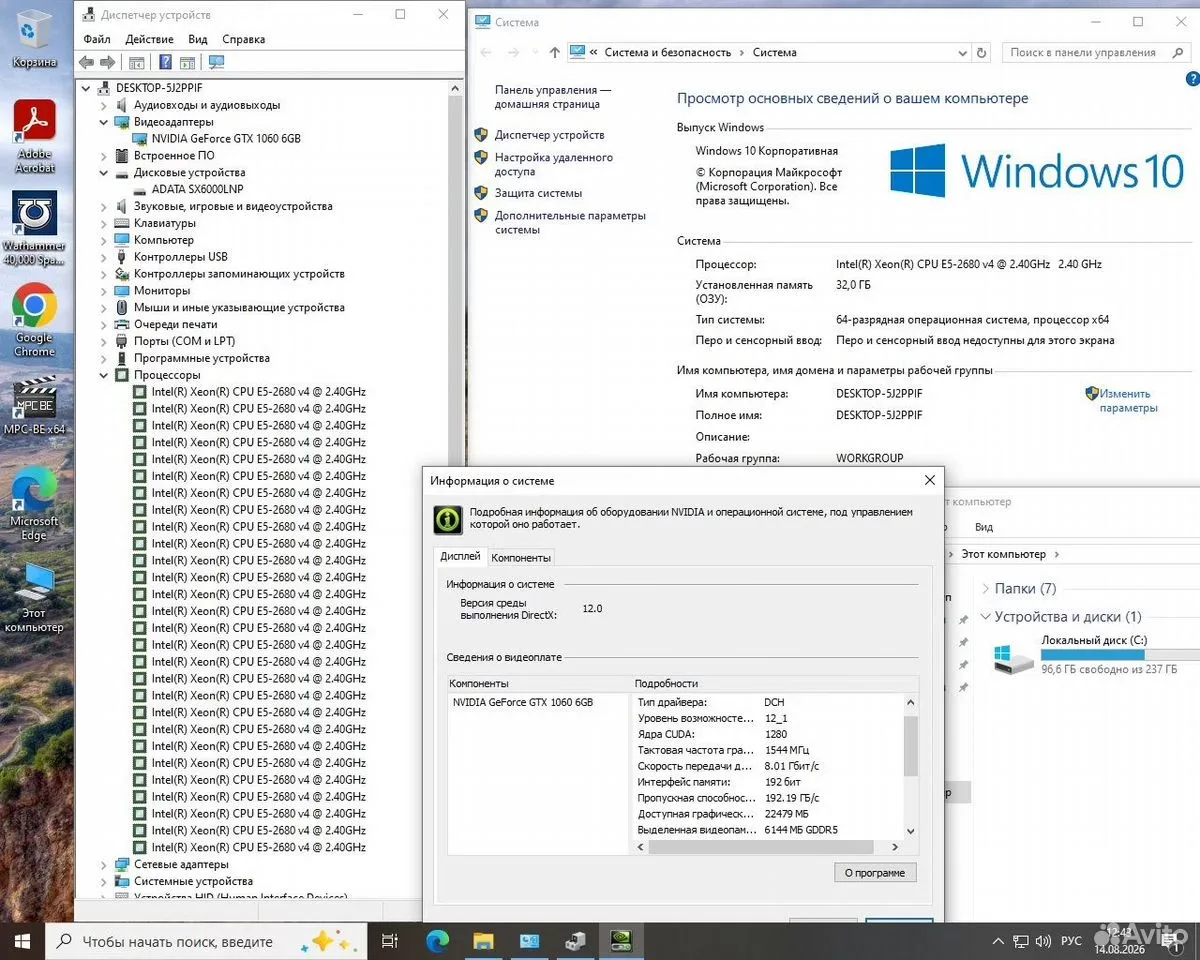Click the Back arrow in Device Manager toolbar
1200x960 pixels.
click(x=87, y=62)
